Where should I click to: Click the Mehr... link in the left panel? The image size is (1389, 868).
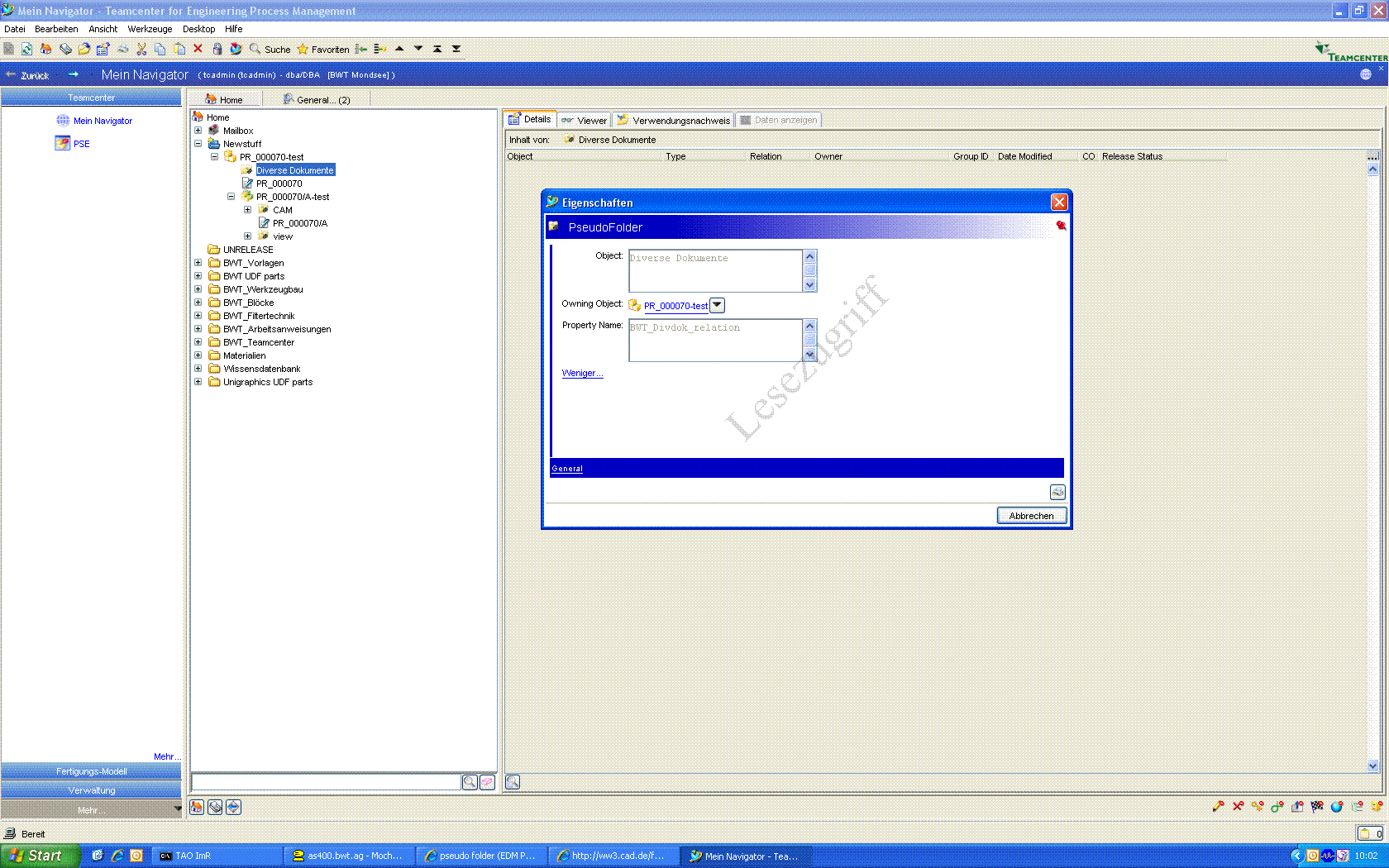point(167,756)
